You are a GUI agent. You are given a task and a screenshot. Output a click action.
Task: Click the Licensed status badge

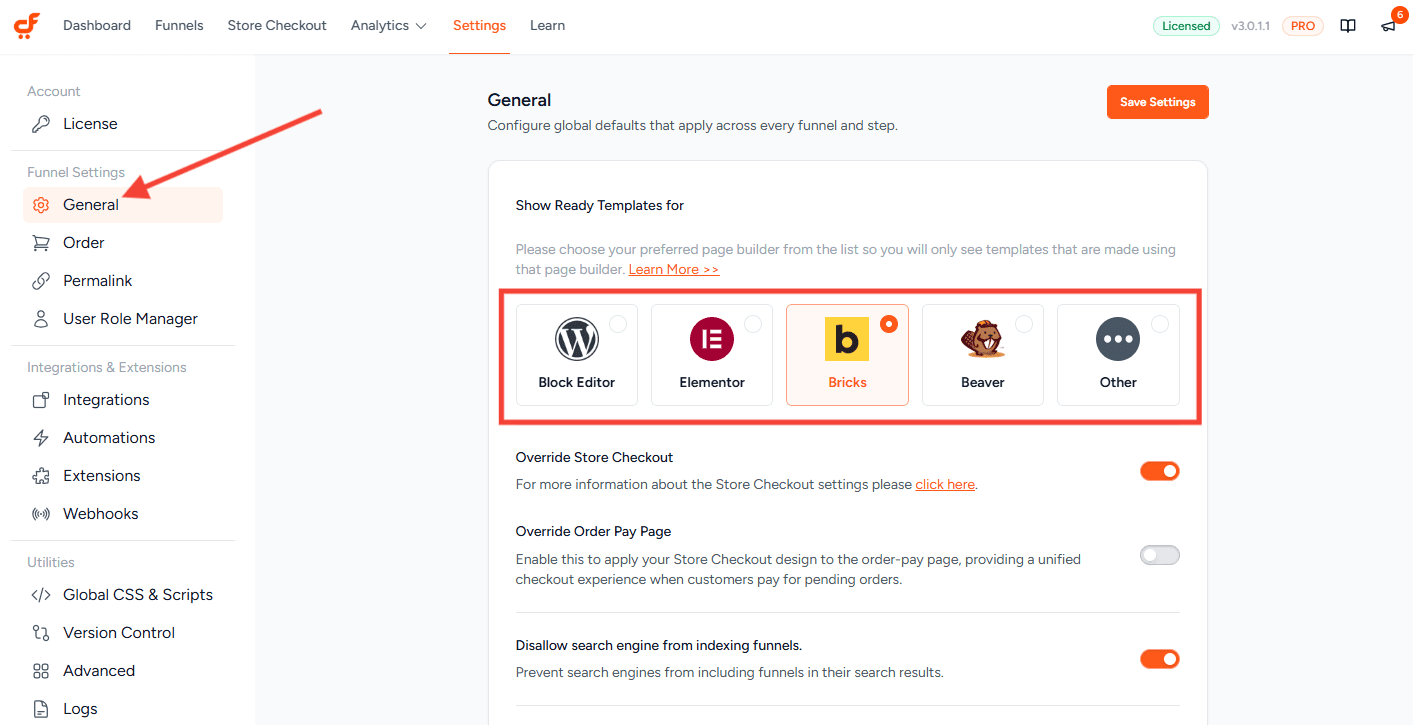tap(1186, 26)
